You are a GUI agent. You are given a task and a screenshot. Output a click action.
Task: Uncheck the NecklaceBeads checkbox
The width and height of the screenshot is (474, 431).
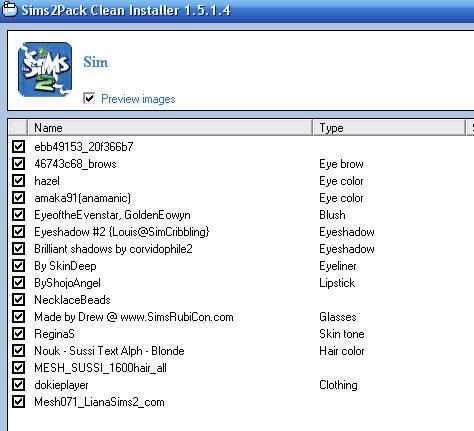click(18, 300)
